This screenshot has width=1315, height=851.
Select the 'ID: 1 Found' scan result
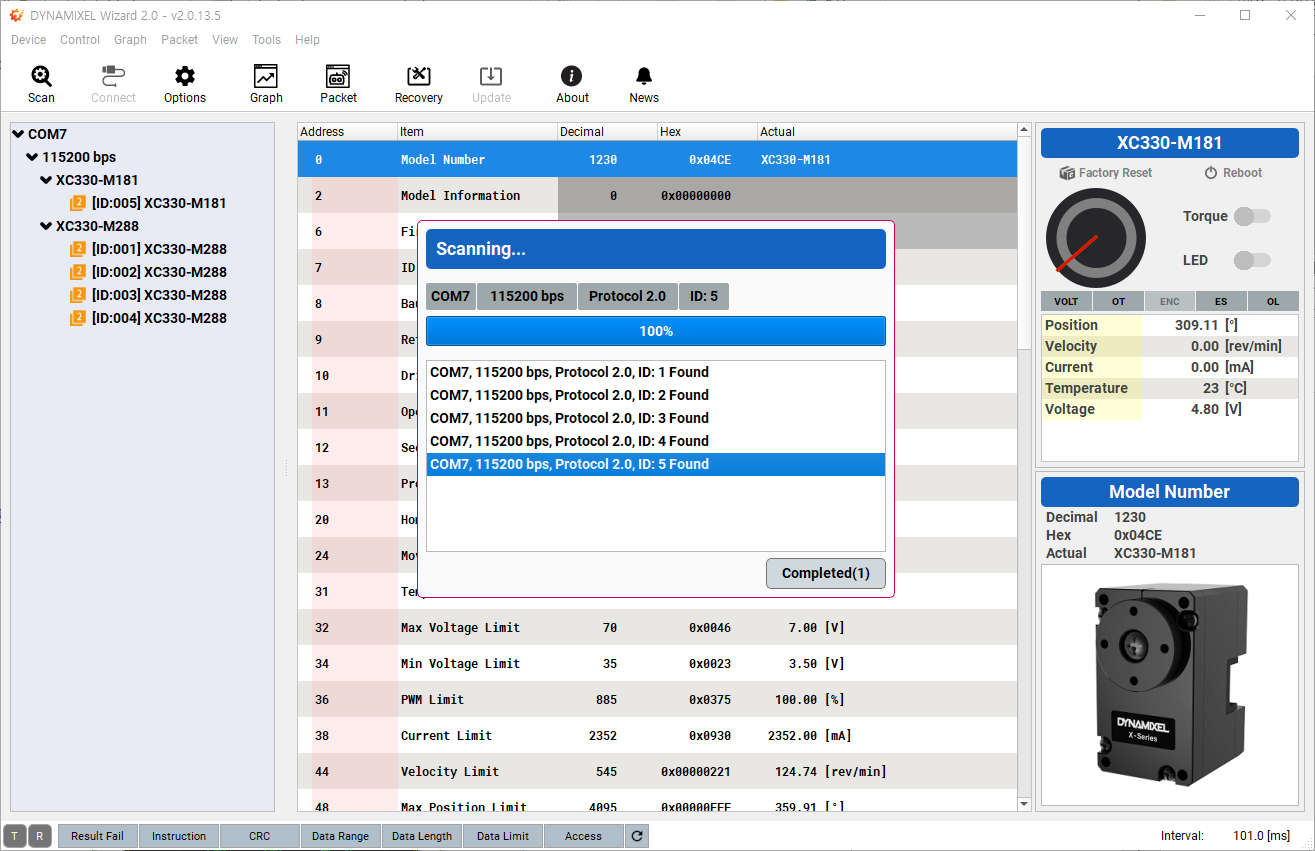point(656,372)
